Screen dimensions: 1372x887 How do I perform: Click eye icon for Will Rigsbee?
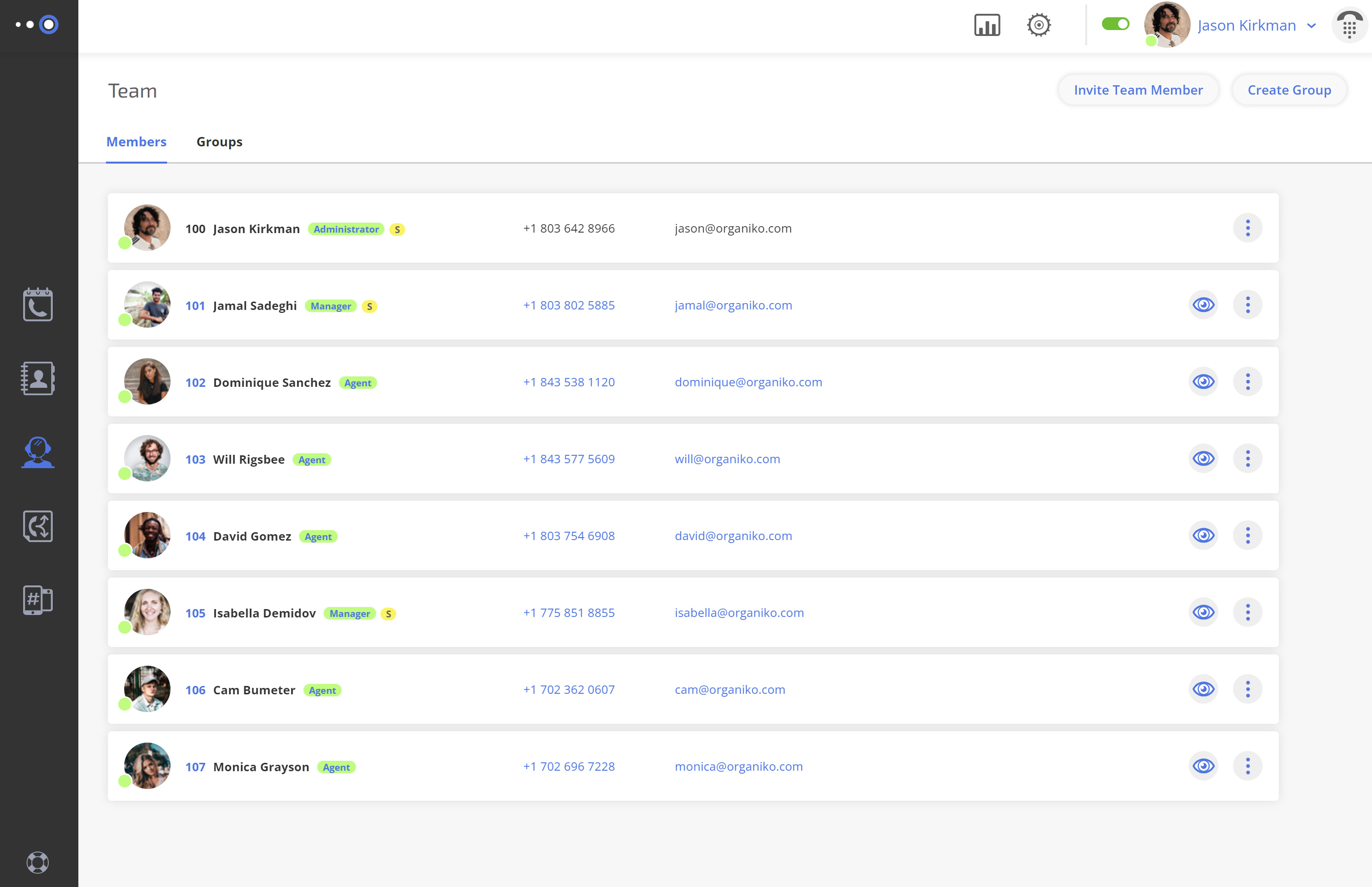1203,458
